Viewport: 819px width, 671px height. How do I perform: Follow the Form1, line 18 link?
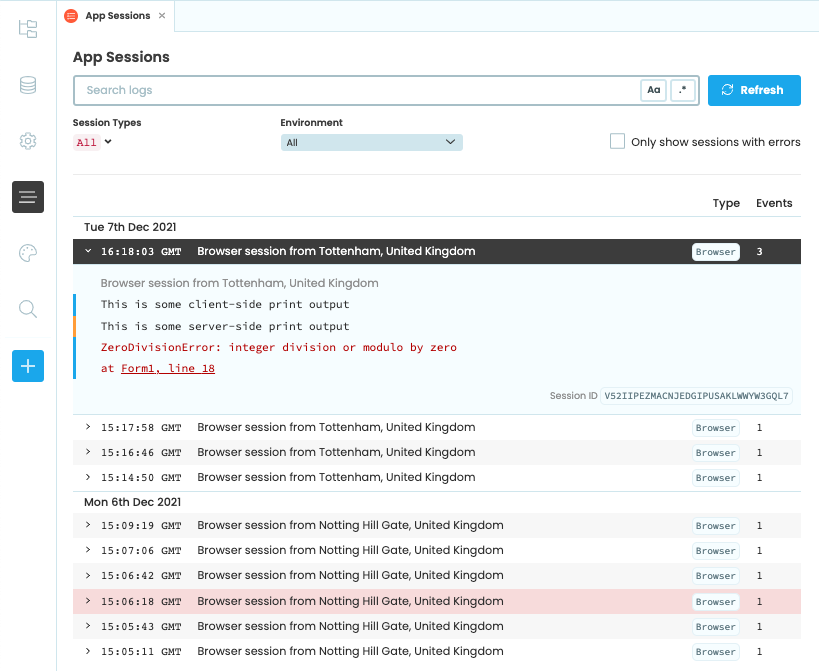pos(168,366)
